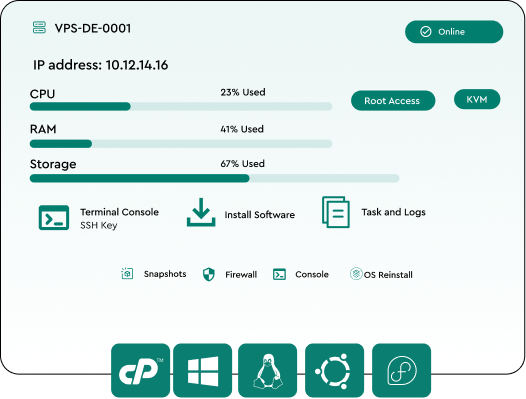
Task: Choose the Ubuntu OS tile
Action: click(x=334, y=370)
